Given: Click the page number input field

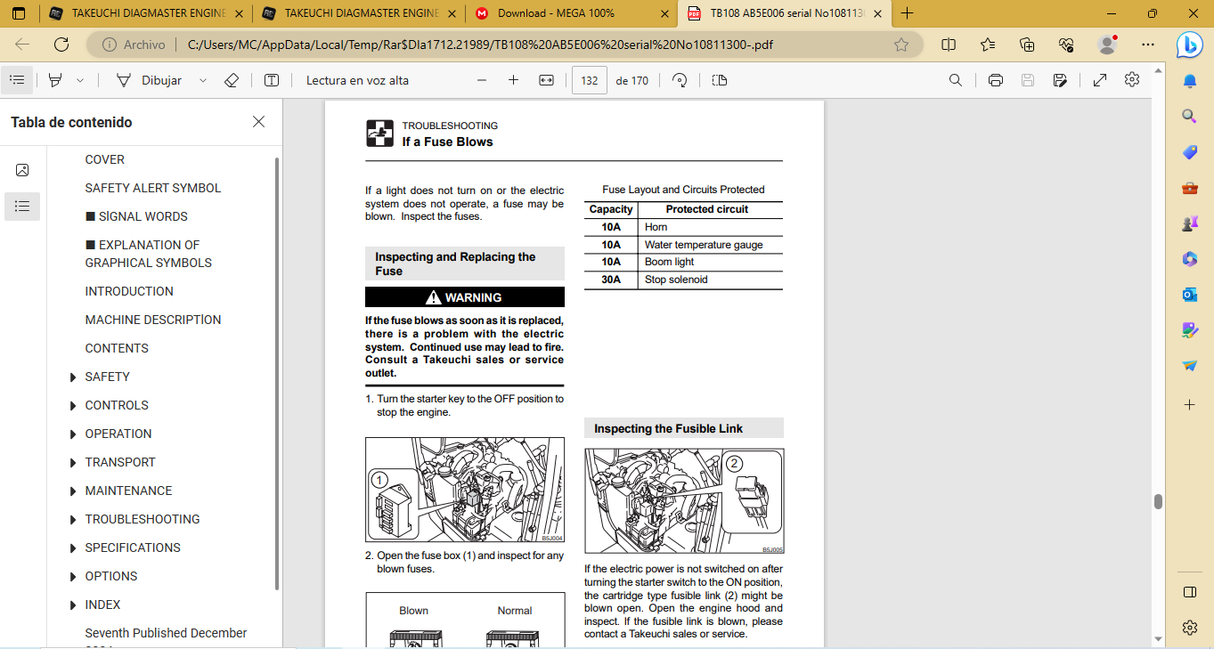Looking at the screenshot, I should pyautogui.click(x=589, y=80).
